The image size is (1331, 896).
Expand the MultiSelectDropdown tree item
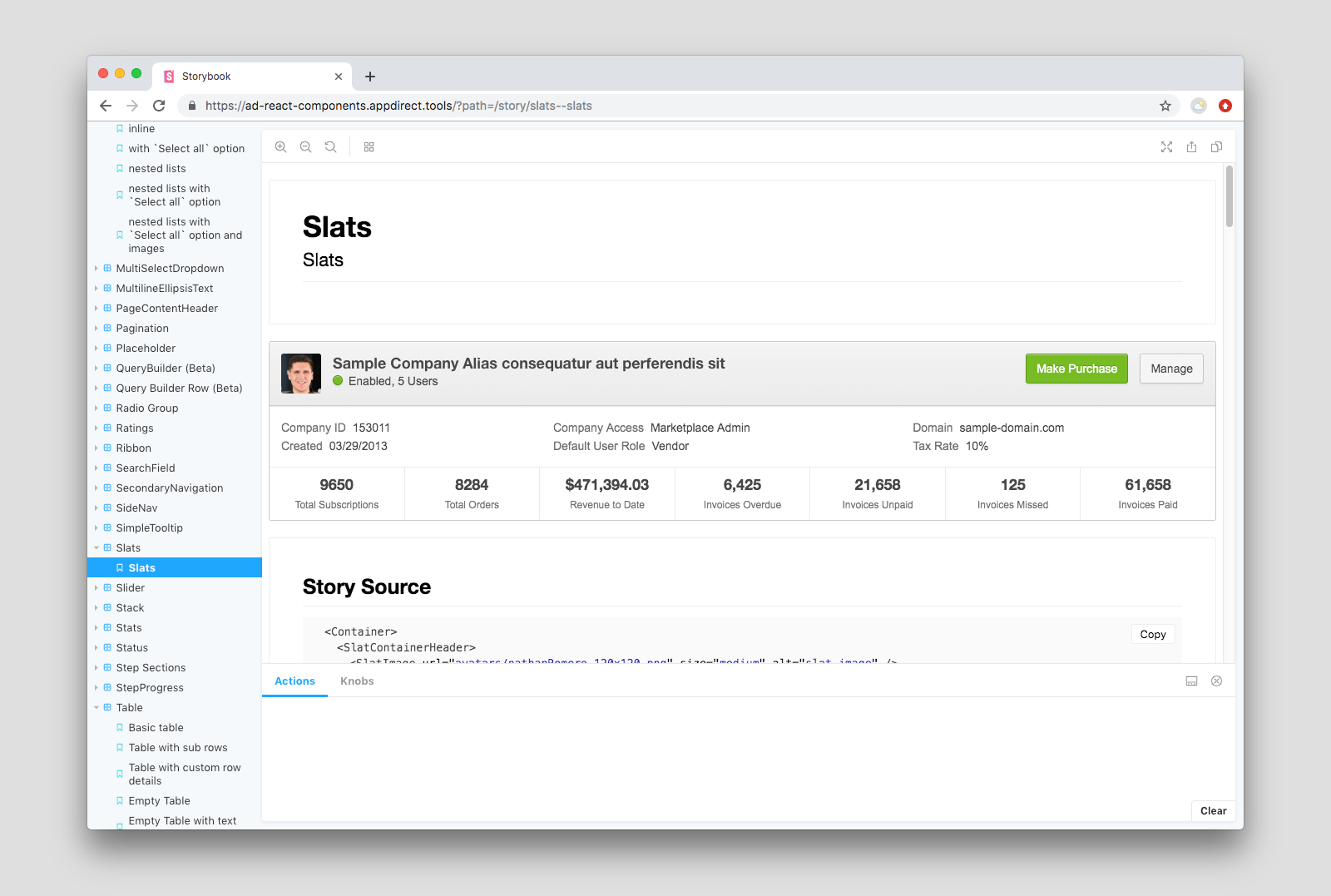click(170, 268)
